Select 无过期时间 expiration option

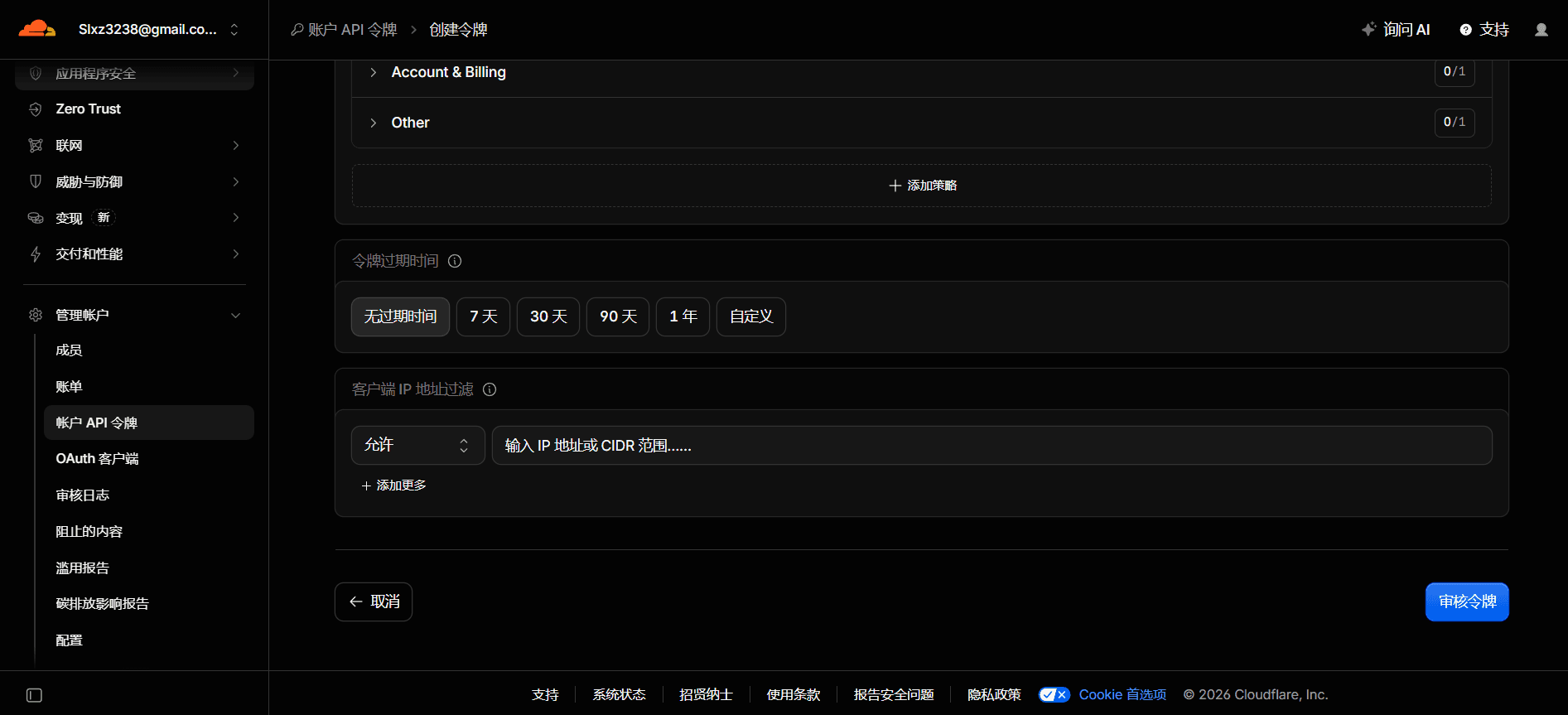[400, 316]
